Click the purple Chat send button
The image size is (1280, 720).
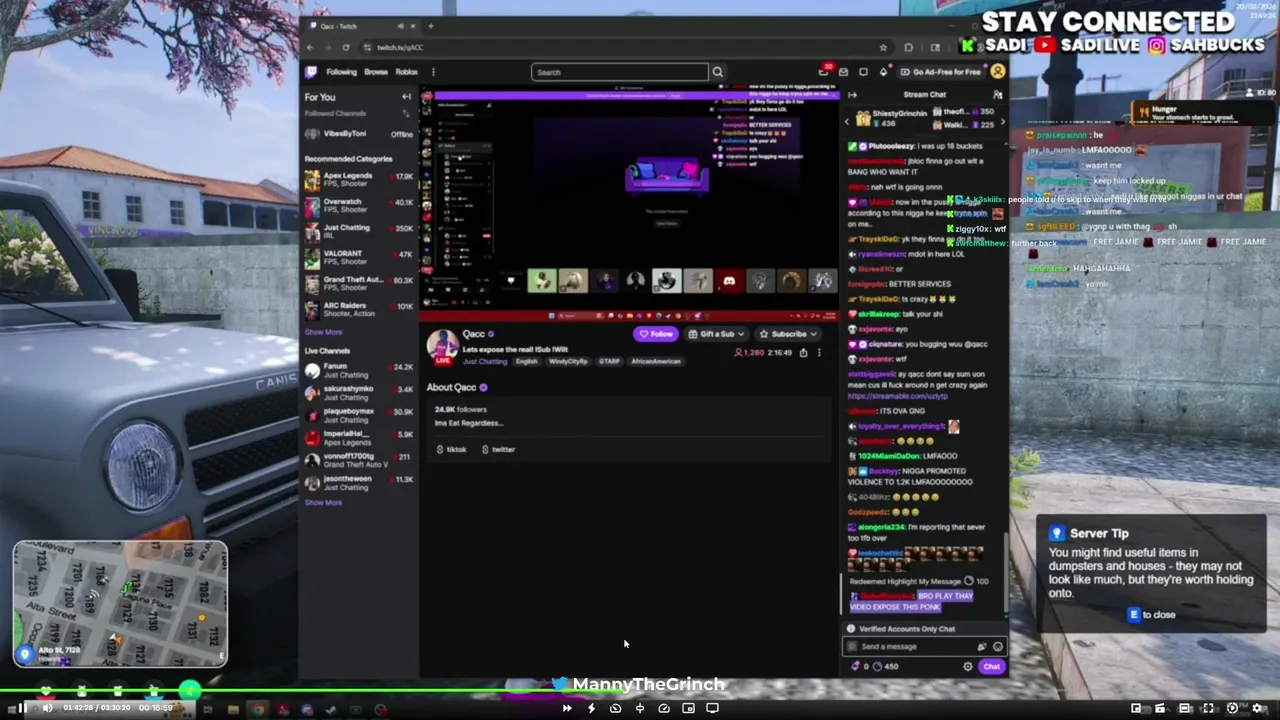click(x=991, y=667)
